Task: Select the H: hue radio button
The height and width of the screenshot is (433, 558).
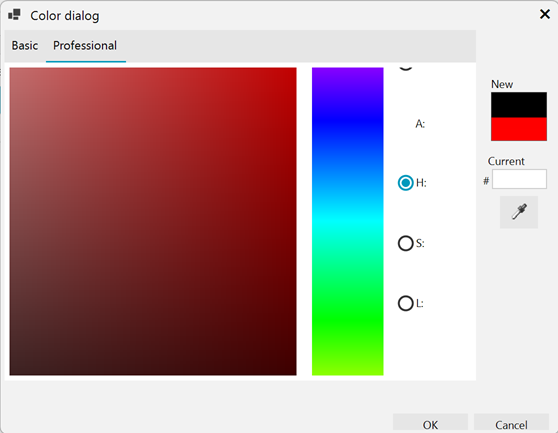Action: tap(405, 183)
